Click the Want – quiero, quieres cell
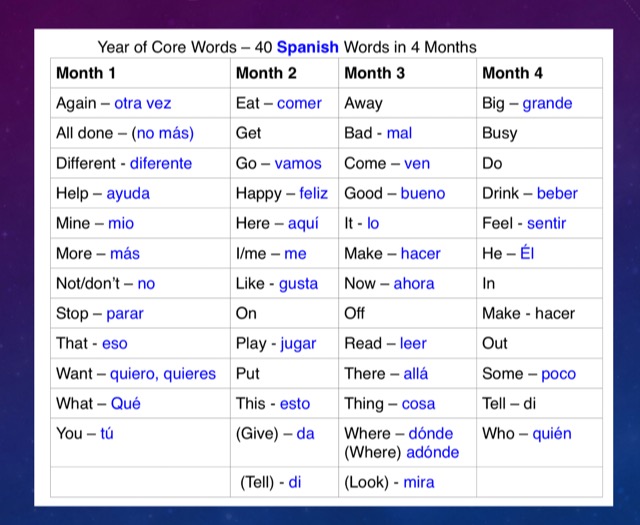The height and width of the screenshot is (525, 640). (x=140, y=374)
